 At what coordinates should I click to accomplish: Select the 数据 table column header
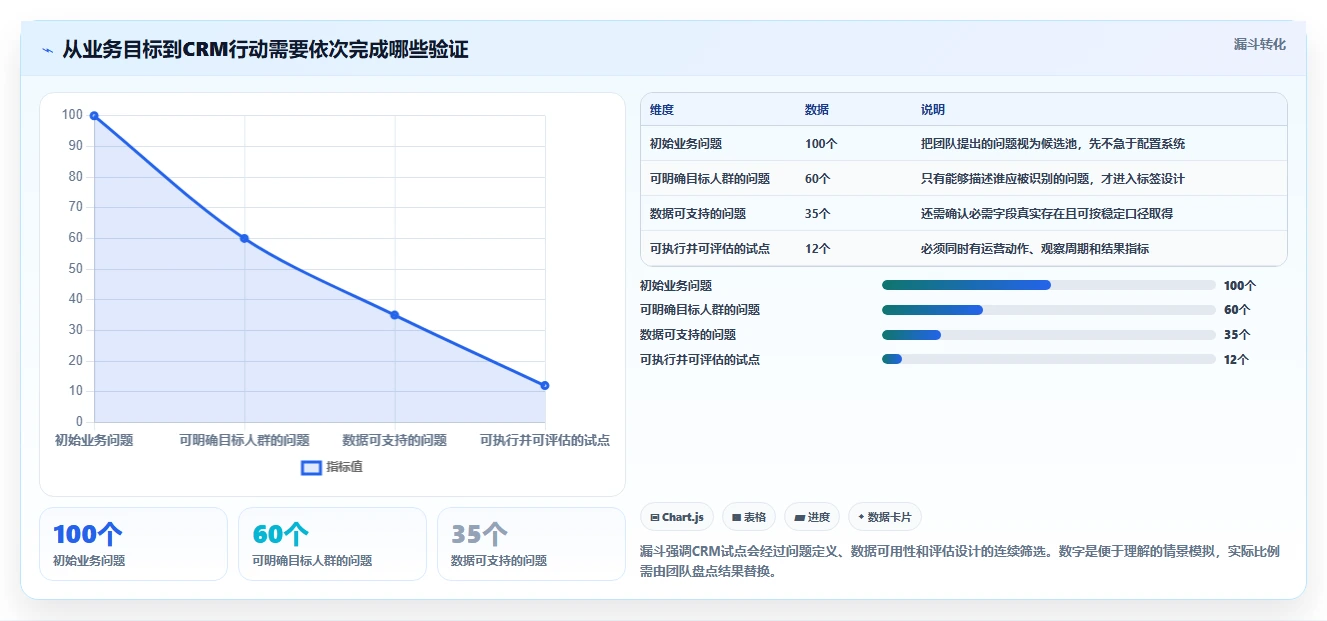coord(817,110)
